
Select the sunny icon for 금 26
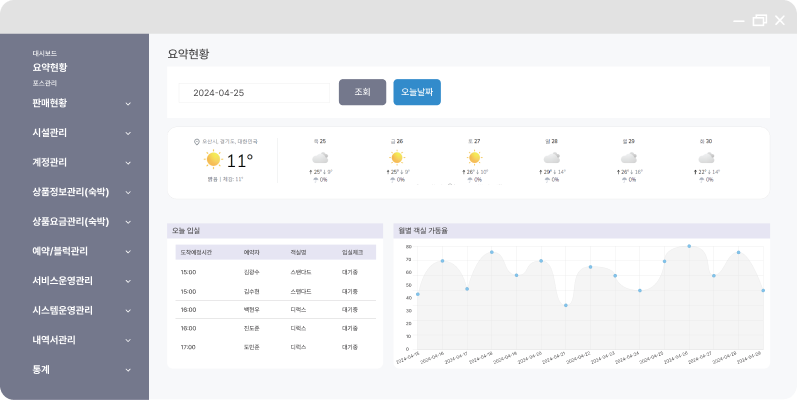tap(397, 157)
